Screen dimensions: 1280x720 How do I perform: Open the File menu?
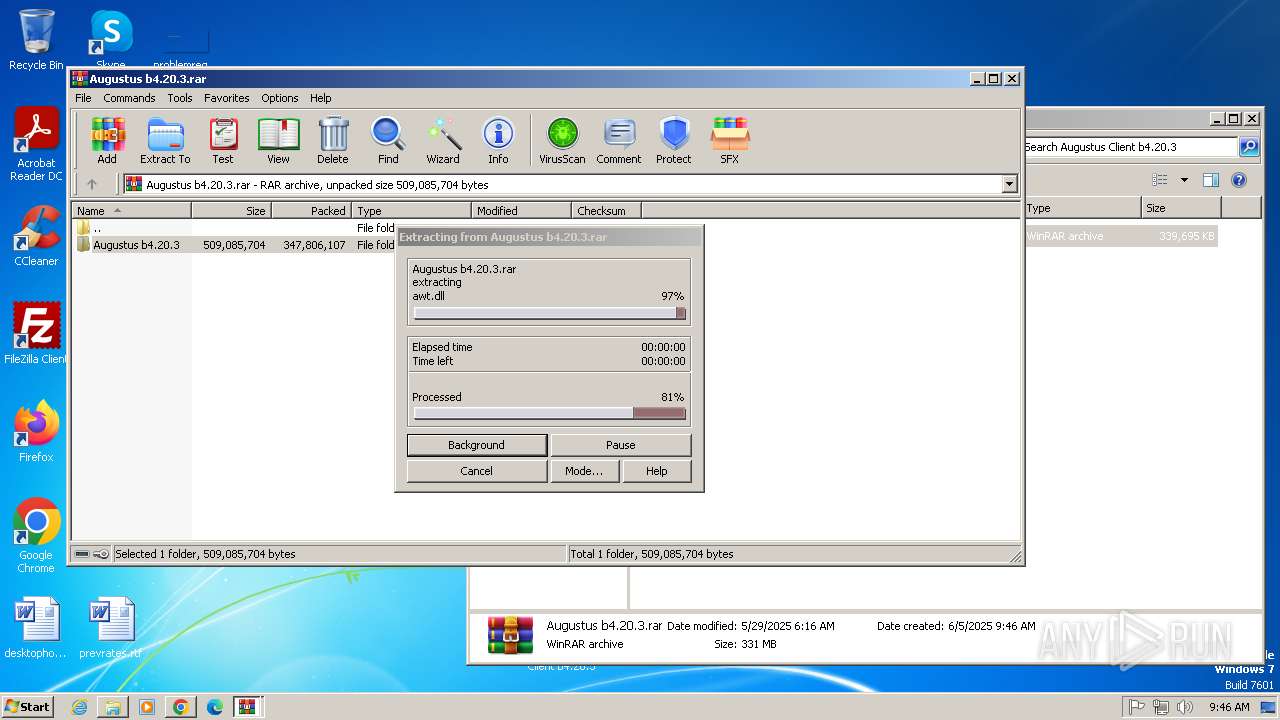pyautogui.click(x=83, y=98)
